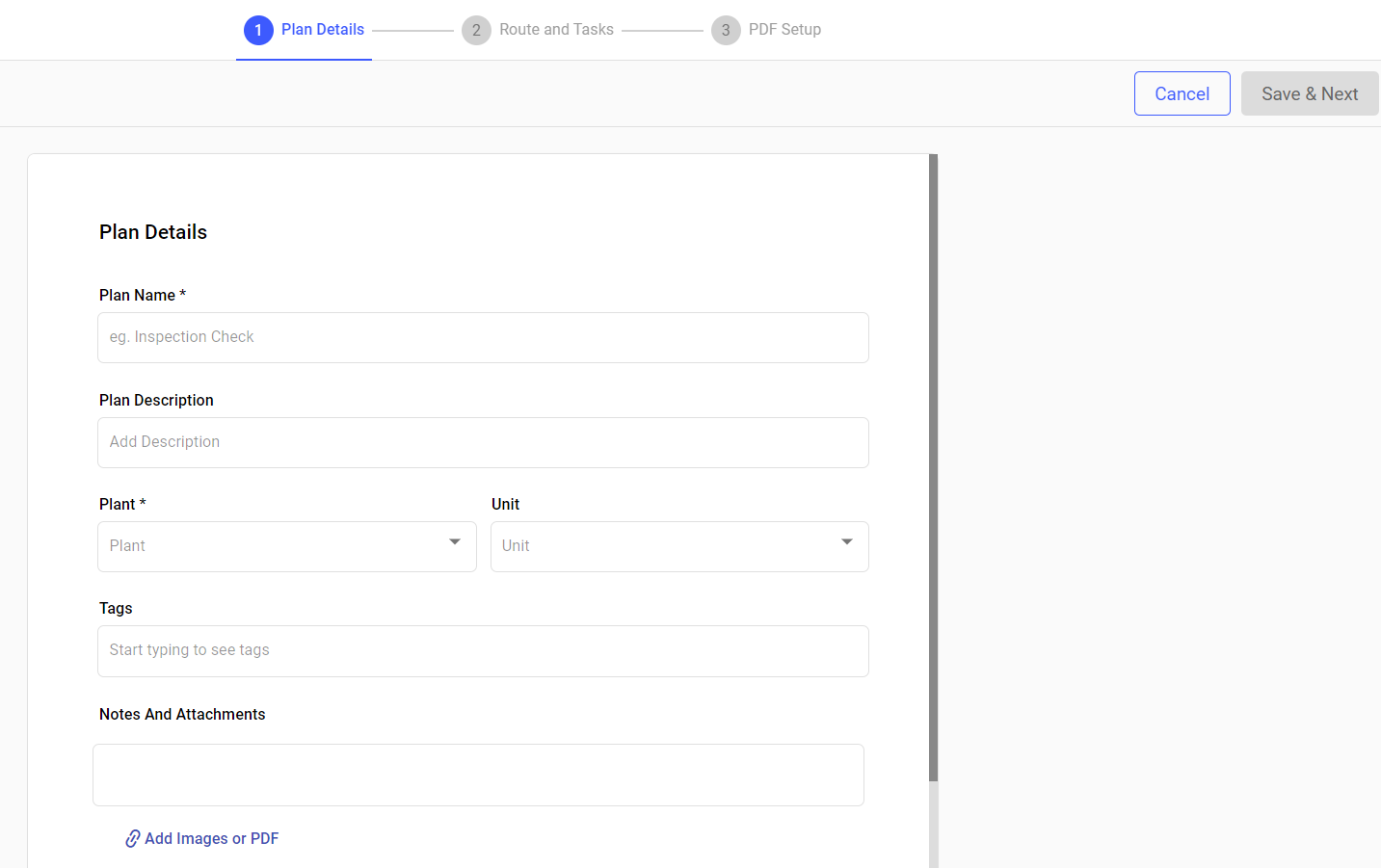
Task: Focus the Plan Name input field
Action: point(483,337)
